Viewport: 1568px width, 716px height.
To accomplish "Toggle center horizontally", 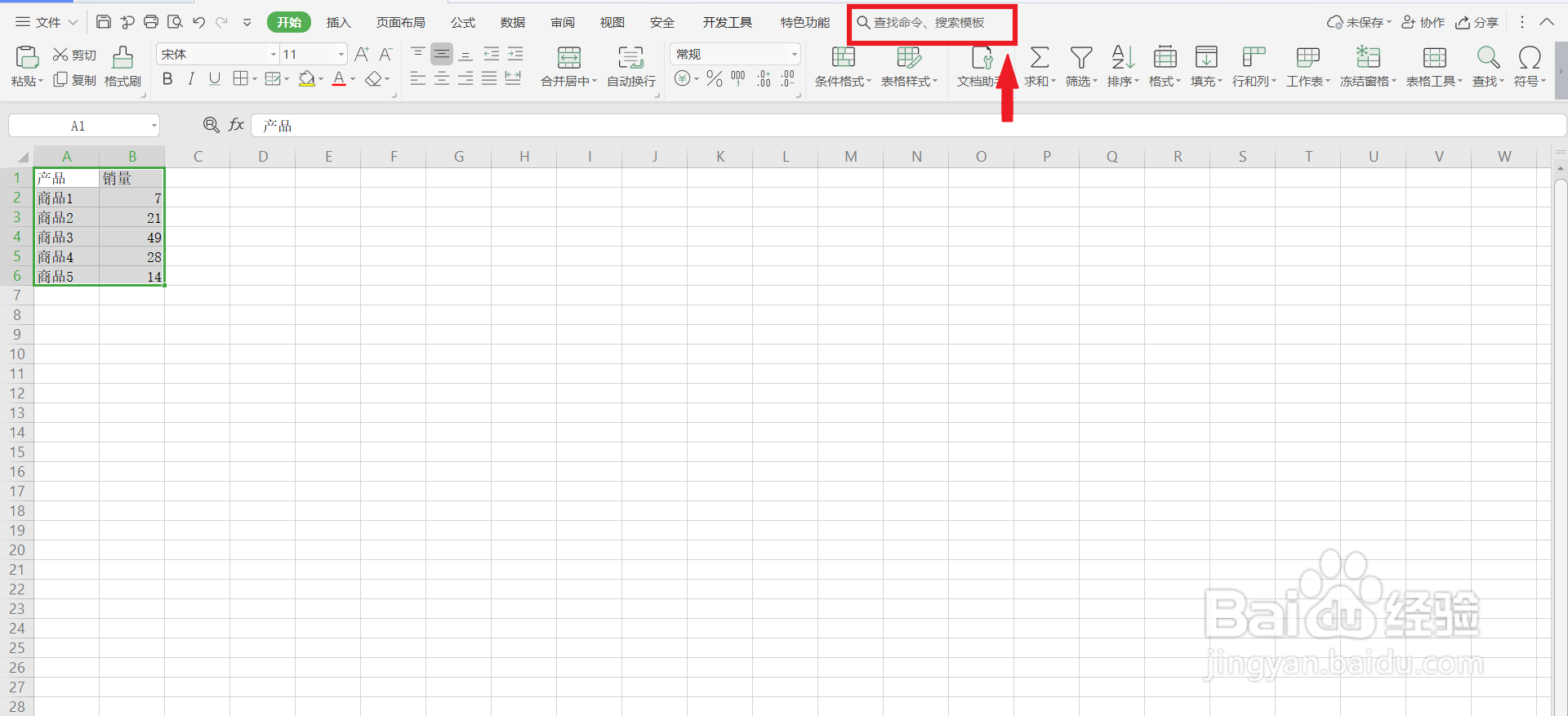I will pyautogui.click(x=442, y=78).
